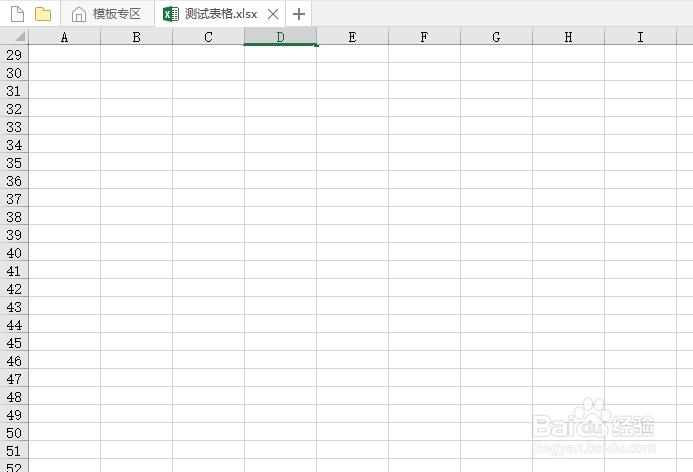
Task: Select row 49 header
Action: pyautogui.click(x=14, y=415)
